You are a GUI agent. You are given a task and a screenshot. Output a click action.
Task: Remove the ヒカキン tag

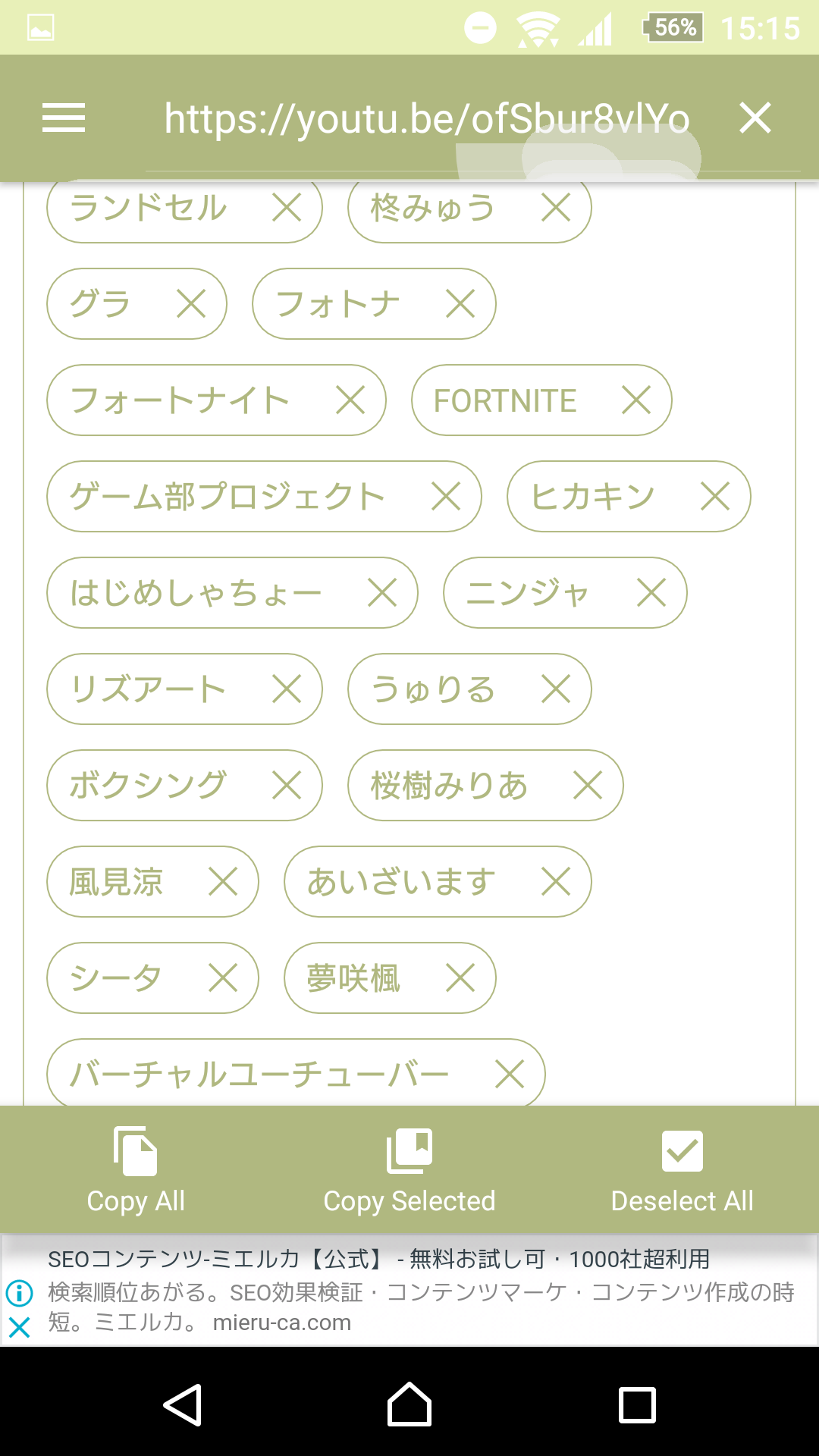[714, 497]
